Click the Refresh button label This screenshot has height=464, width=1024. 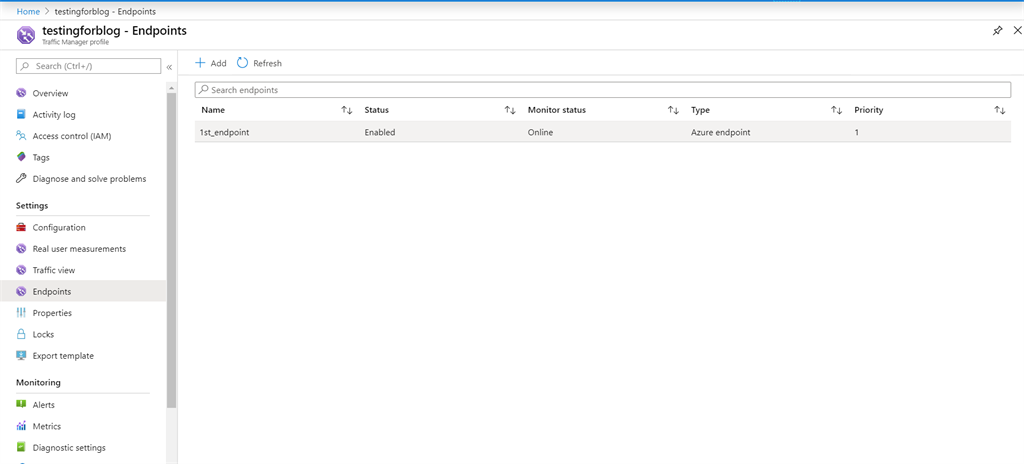267,63
